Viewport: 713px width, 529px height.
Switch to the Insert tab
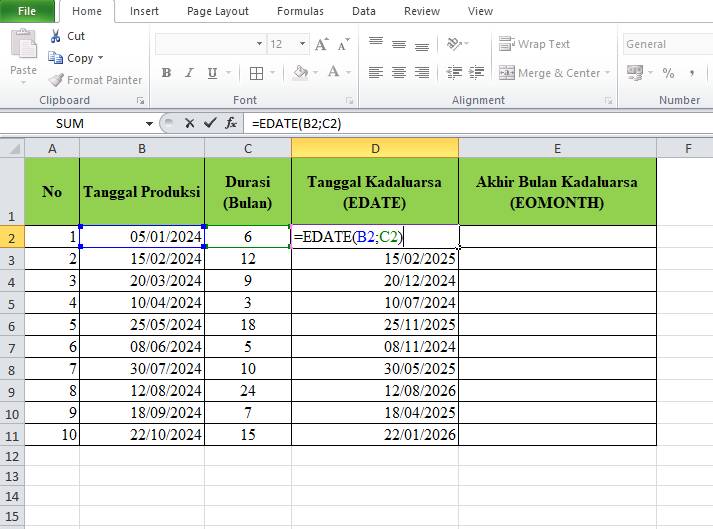pyautogui.click(x=144, y=11)
